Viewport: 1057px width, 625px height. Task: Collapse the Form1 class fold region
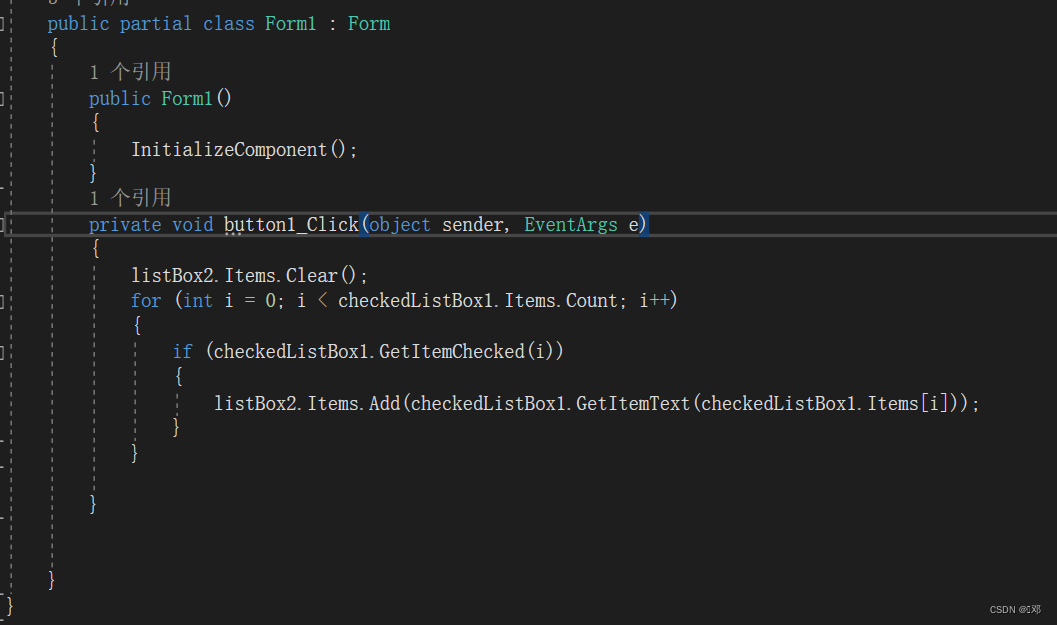[x=4, y=23]
